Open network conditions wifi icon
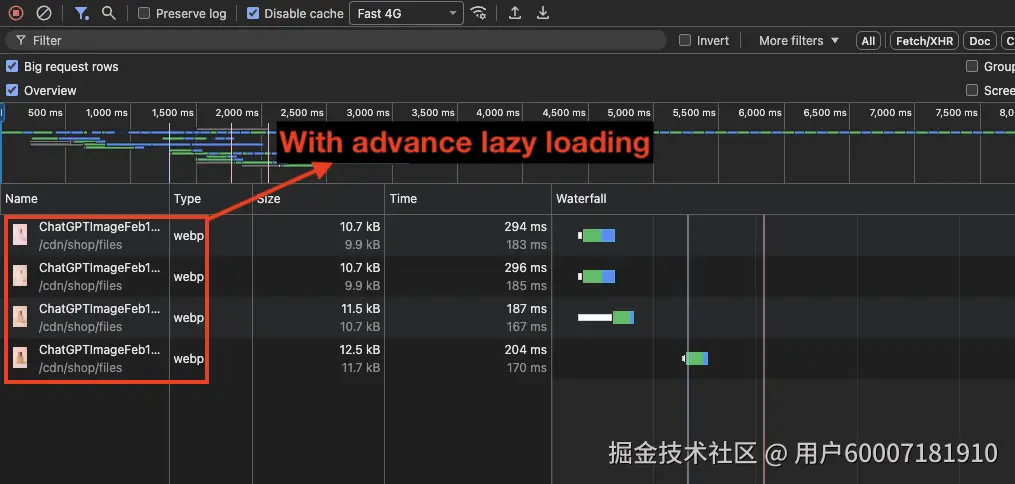Viewport: 1015px width, 484px height. (479, 13)
